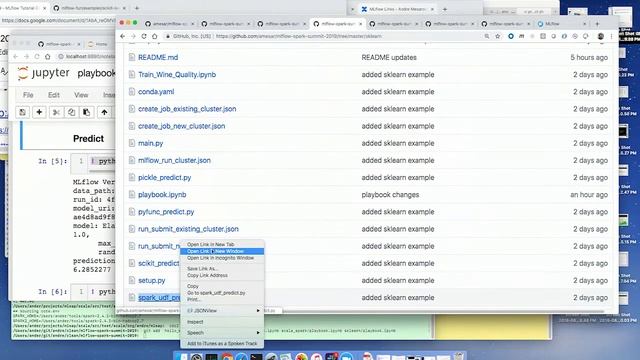
Task: Click the zoom magnifier icon in the address bar
Action: (487, 36)
